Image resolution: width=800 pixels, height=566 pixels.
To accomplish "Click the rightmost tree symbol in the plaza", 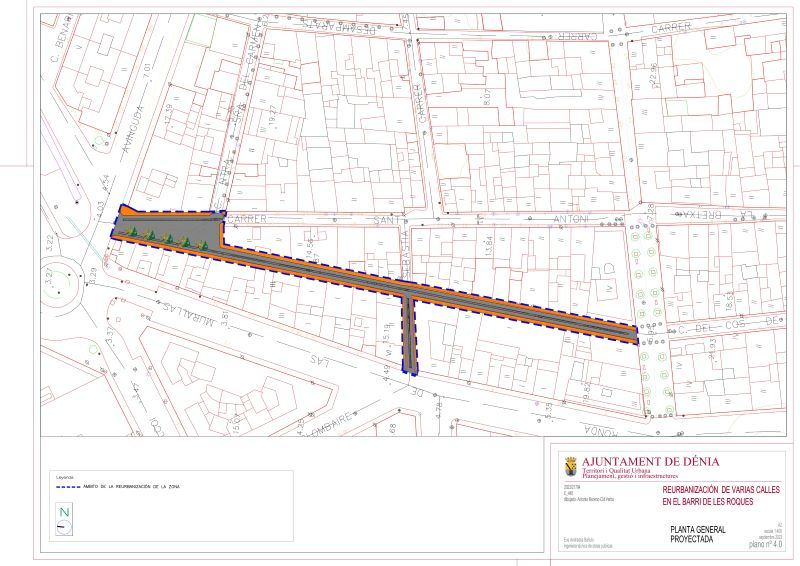I will (203, 242).
